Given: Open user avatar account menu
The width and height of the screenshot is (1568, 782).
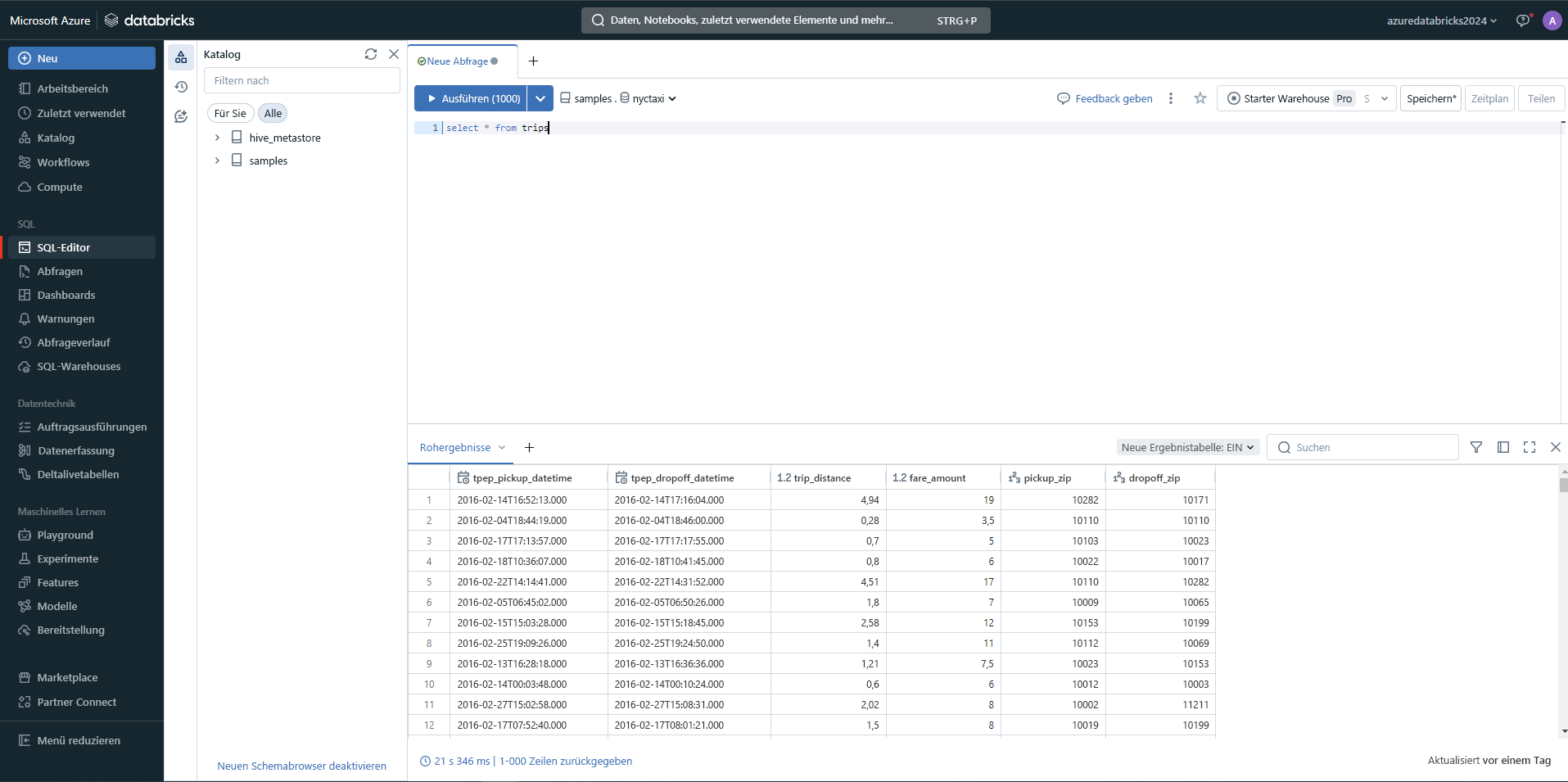Looking at the screenshot, I should (1552, 20).
